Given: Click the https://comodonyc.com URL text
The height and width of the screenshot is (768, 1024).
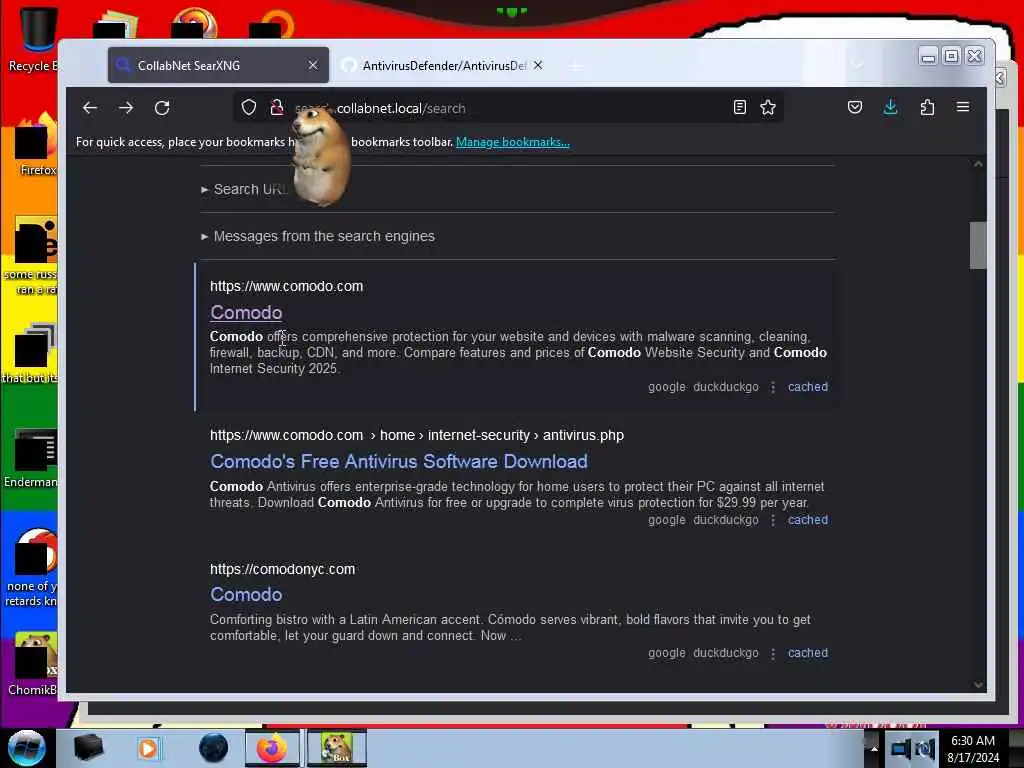Looking at the screenshot, I should pyautogui.click(x=282, y=569).
